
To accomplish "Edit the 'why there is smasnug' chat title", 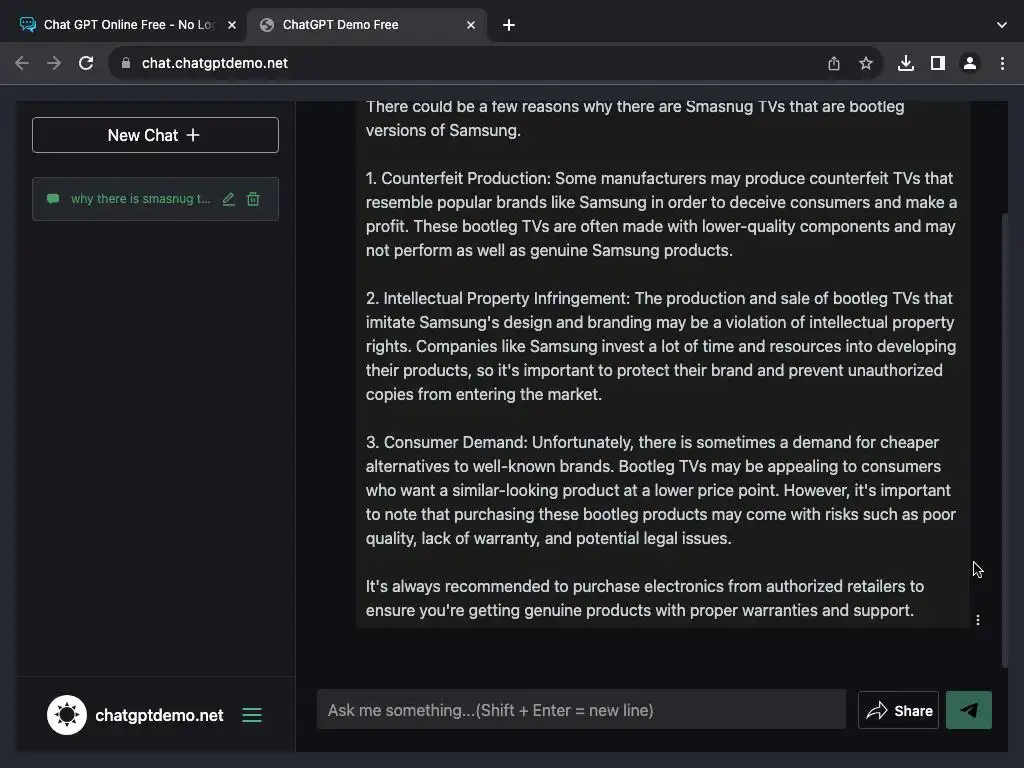I will [x=229, y=199].
